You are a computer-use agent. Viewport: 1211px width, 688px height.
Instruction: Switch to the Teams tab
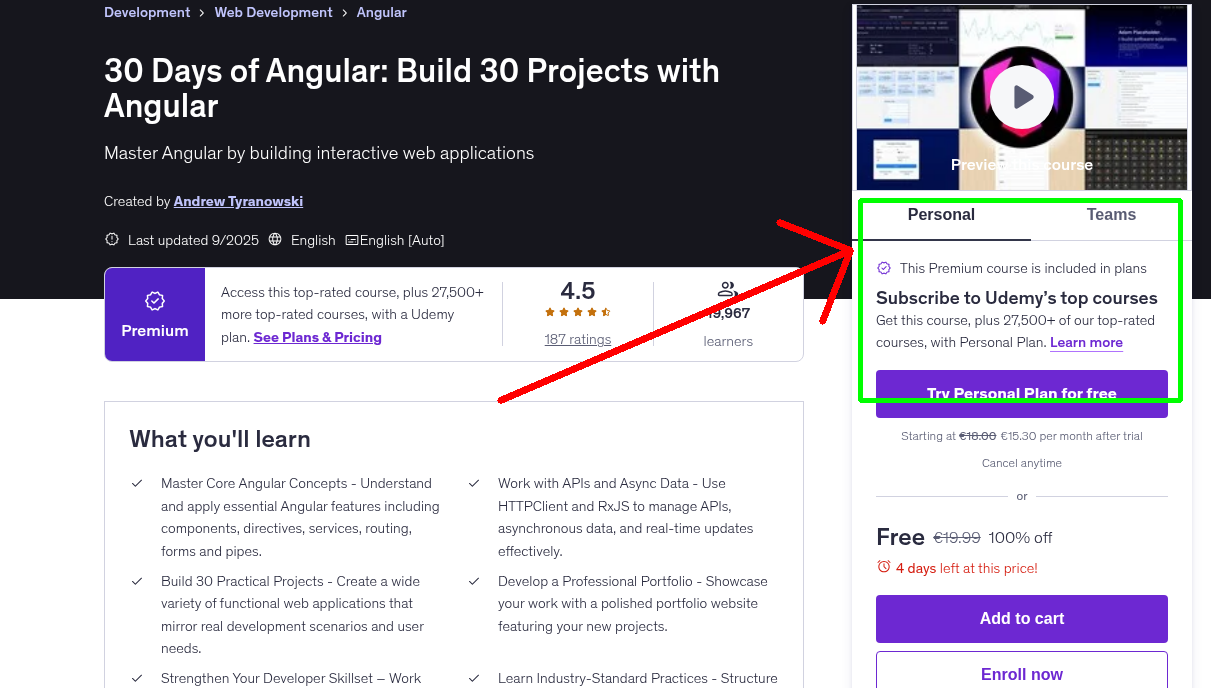pos(1111,215)
